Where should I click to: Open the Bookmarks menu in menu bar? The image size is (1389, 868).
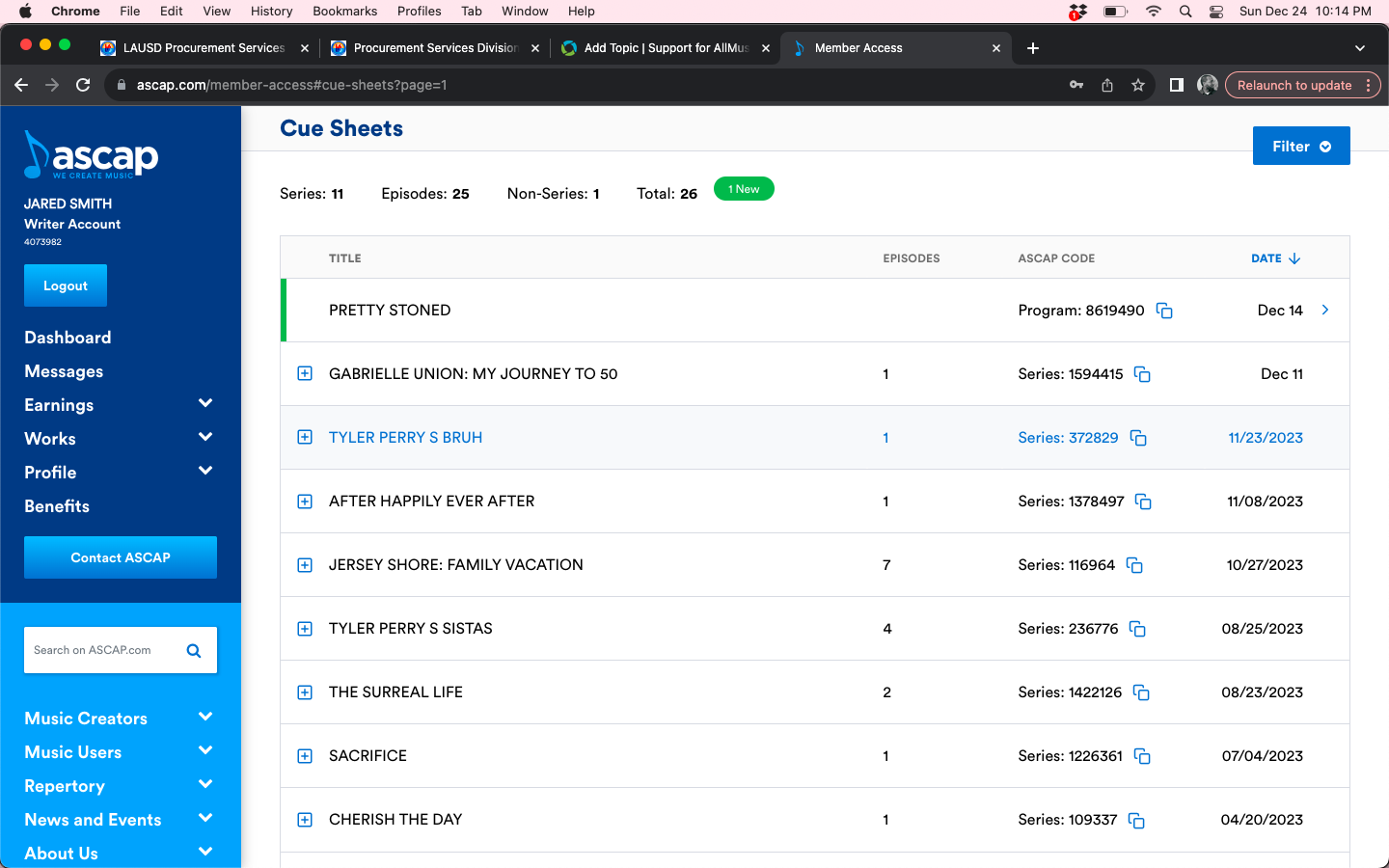pyautogui.click(x=344, y=12)
